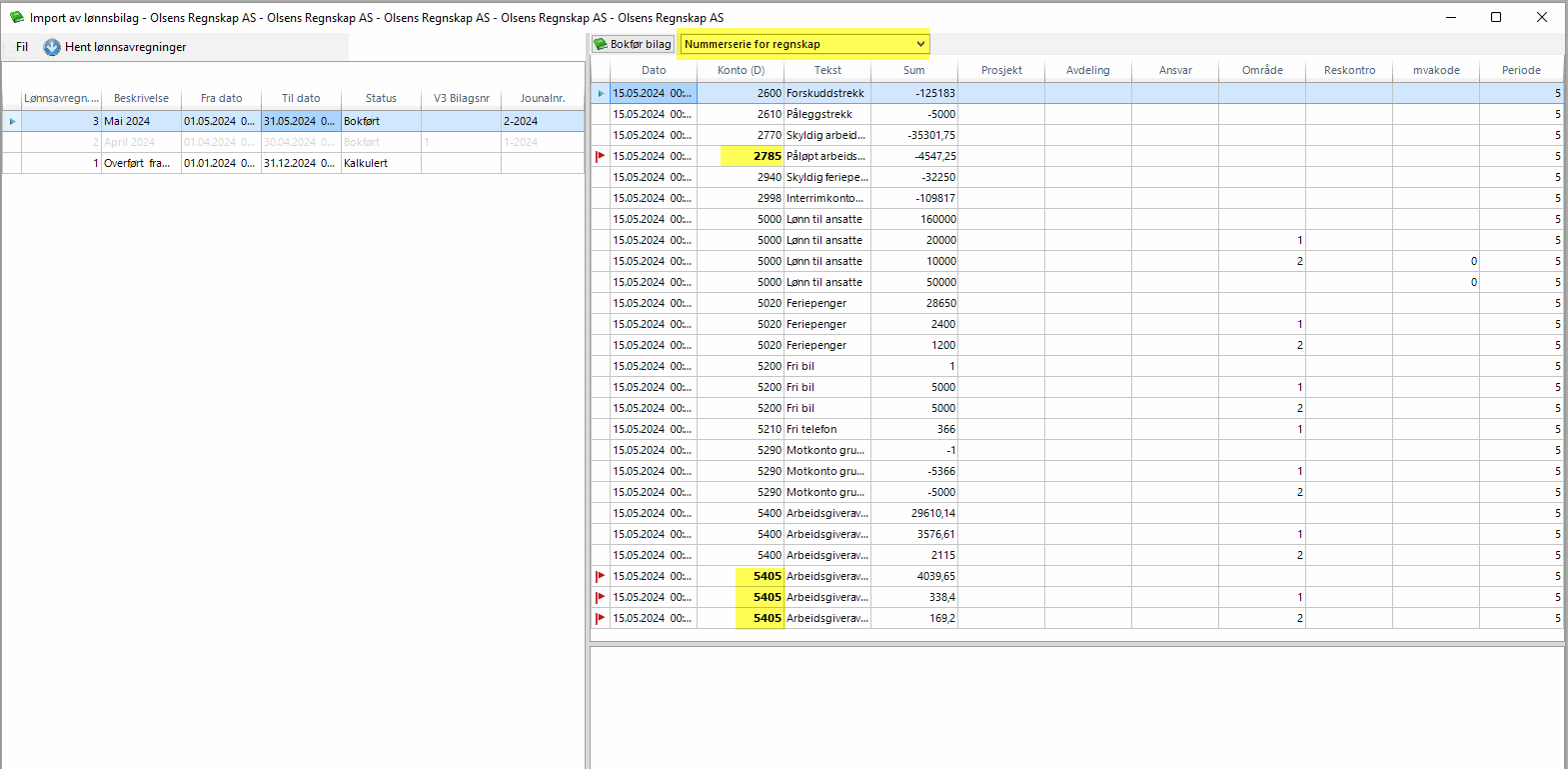The width and height of the screenshot is (1568, 769).
Task: Click red flag on 5405 row with 4039,65
Action: 601,576
